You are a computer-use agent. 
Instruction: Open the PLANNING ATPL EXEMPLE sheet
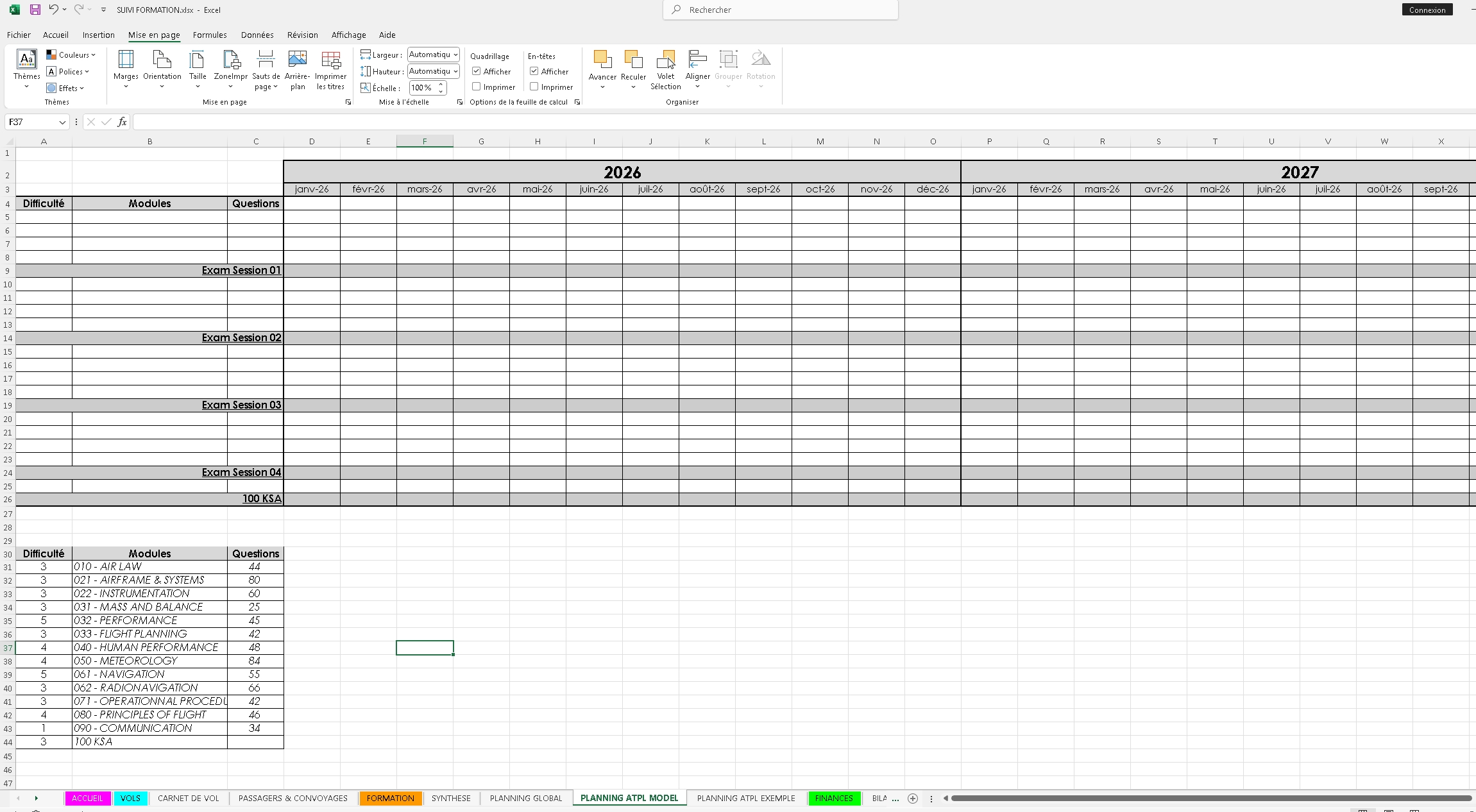[746, 799]
